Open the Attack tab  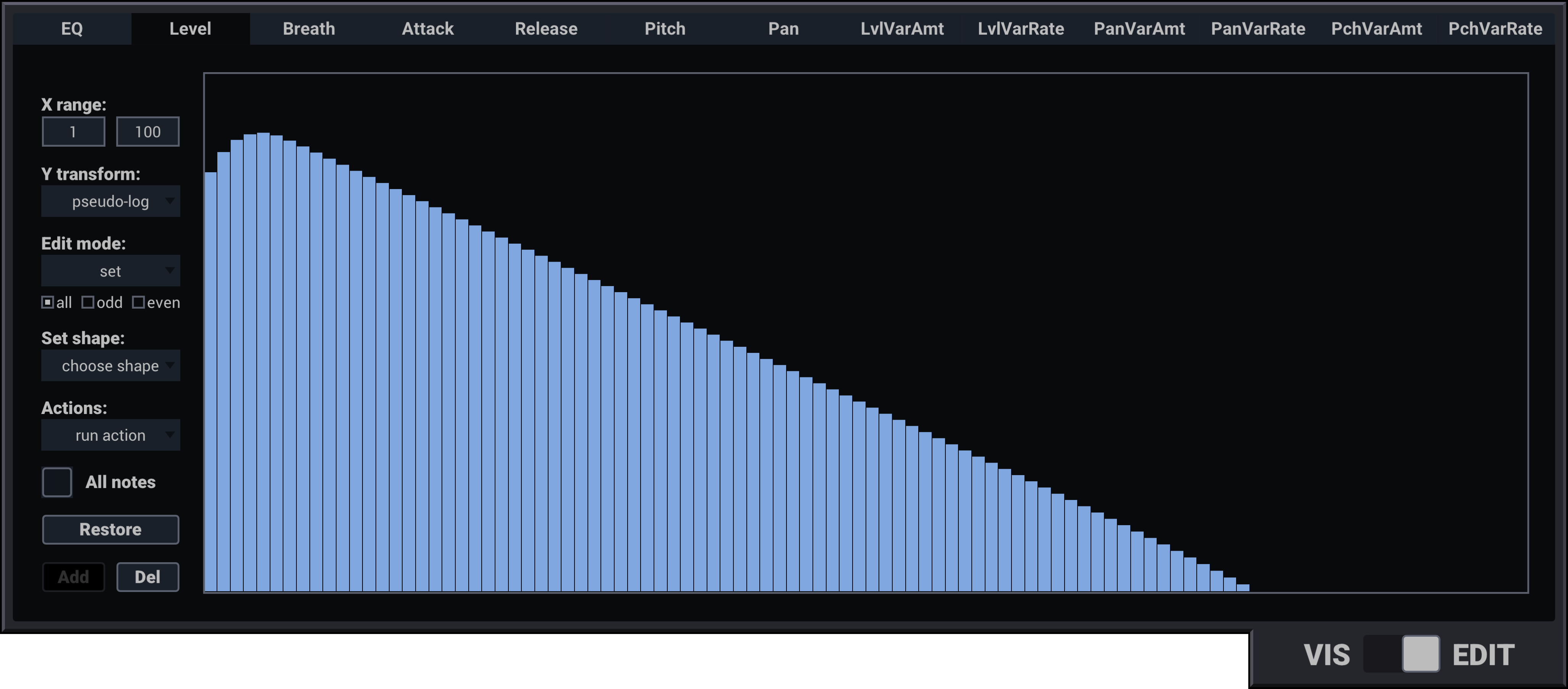coord(428,29)
